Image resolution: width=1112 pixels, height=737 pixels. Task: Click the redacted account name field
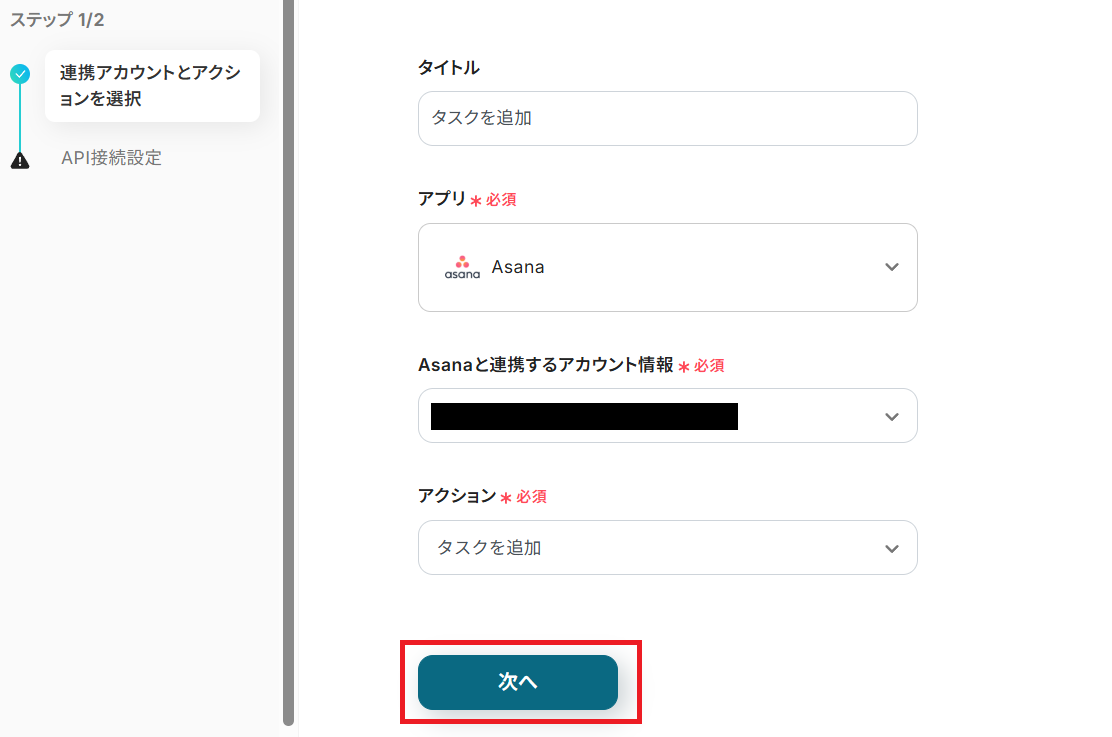[584, 416]
